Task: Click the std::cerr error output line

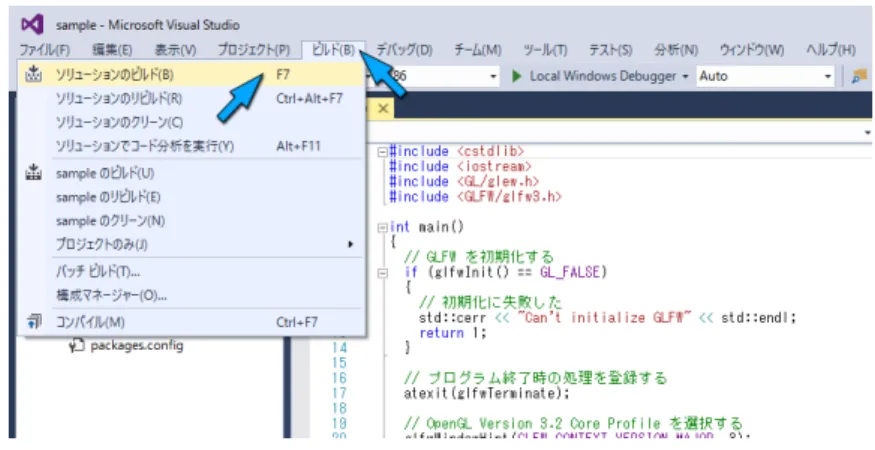Action: 607,318
